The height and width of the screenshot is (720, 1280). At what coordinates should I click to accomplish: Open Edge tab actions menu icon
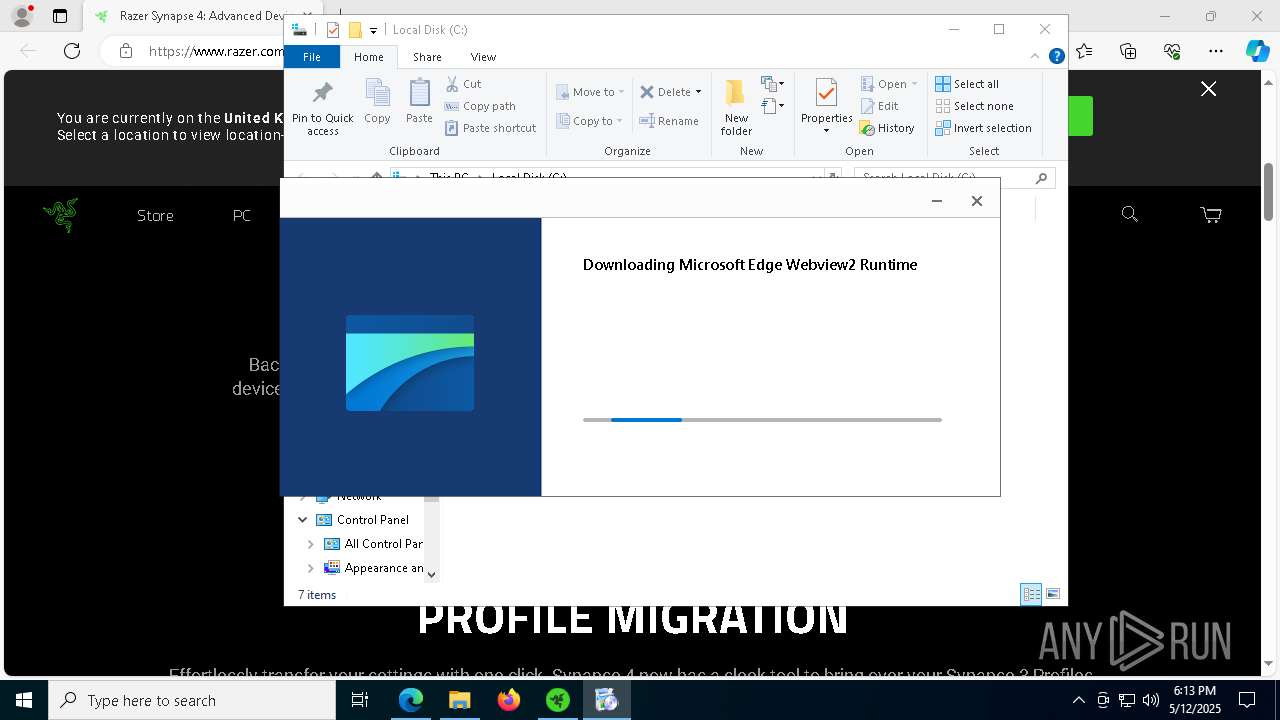60,16
